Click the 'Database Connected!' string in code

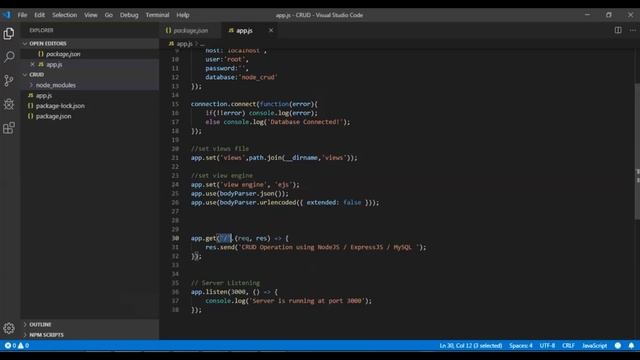304,122
